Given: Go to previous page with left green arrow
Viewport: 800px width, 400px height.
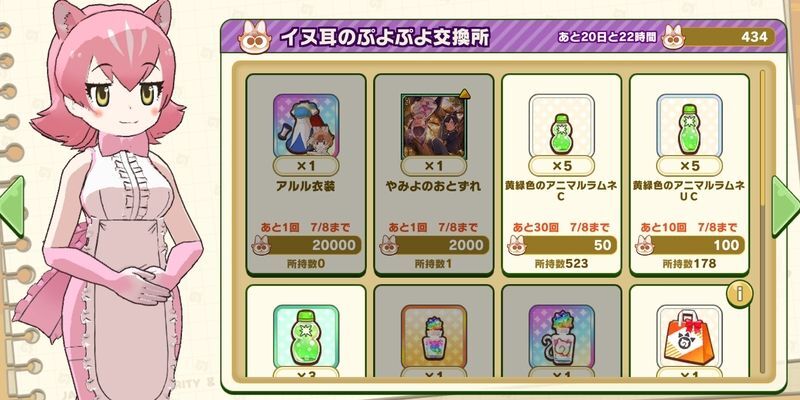Looking at the screenshot, I should (x=12, y=207).
